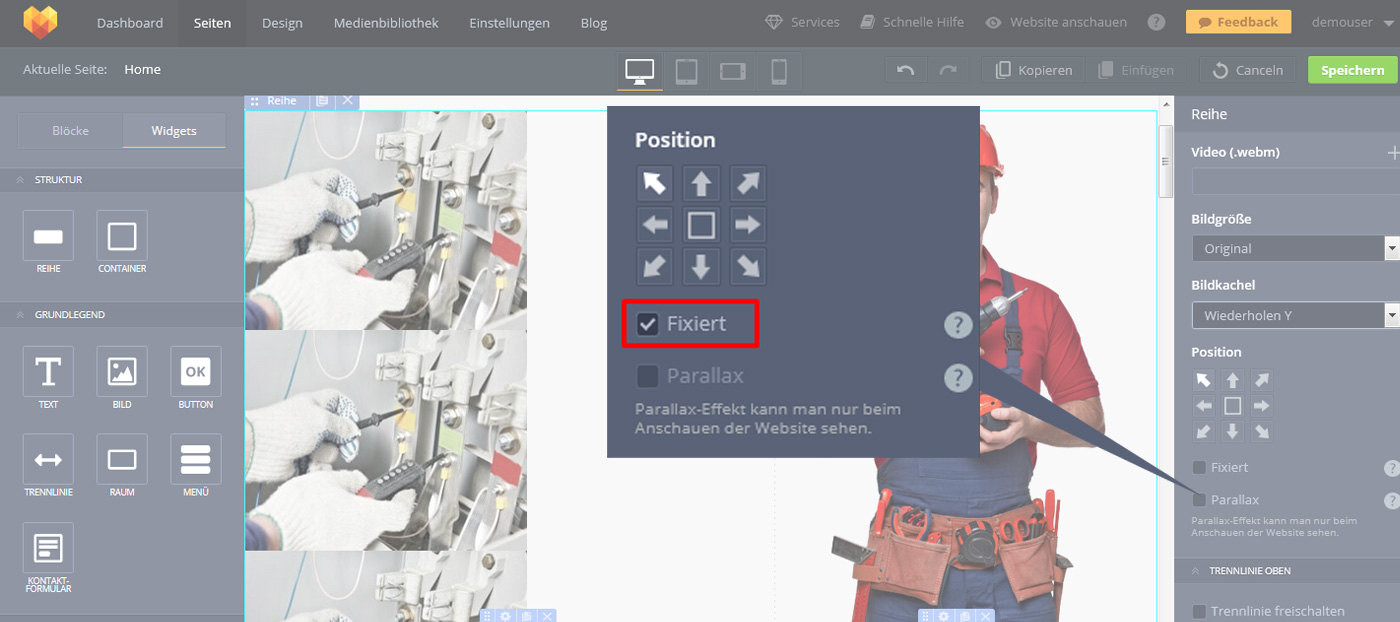Switch to the Blöcke tab
The height and width of the screenshot is (622, 1400).
click(x=71, y=131)
